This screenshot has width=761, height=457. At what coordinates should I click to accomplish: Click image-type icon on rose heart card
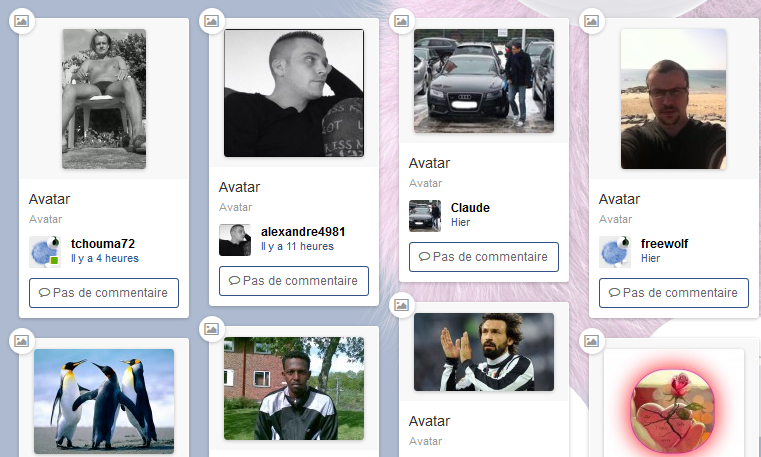pos(591,341)
